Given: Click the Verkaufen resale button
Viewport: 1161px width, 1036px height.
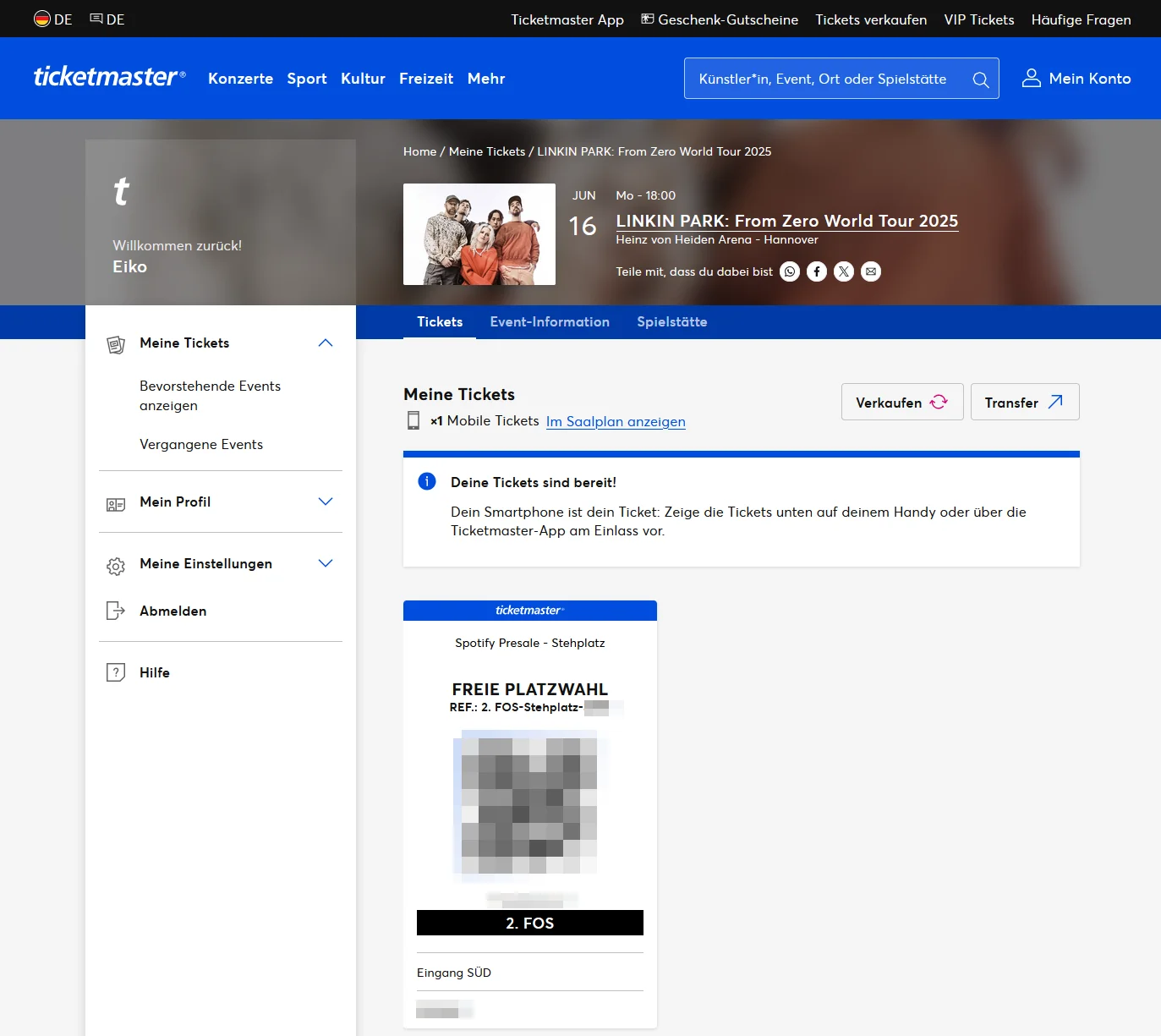Looking at the screenshot, I should [x=902, y=402].
